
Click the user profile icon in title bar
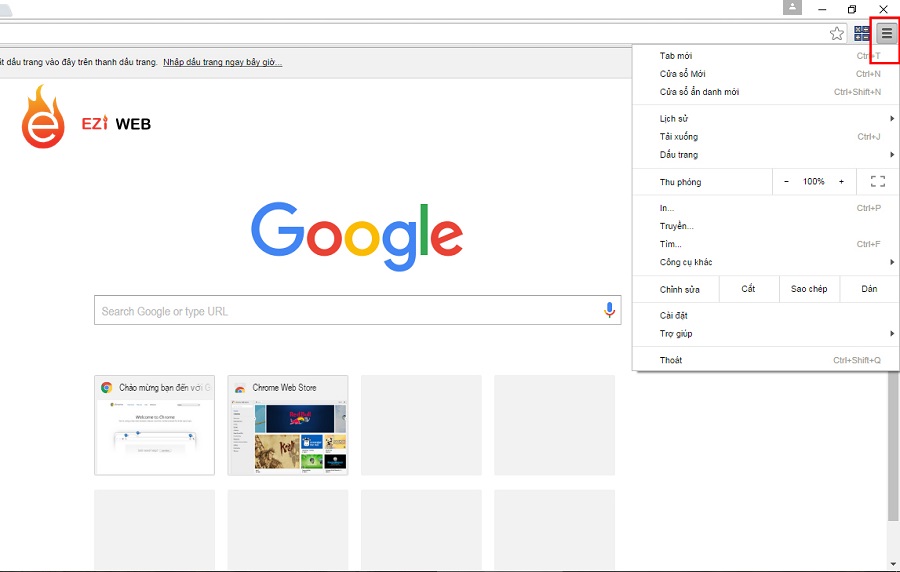coord(792,8)
